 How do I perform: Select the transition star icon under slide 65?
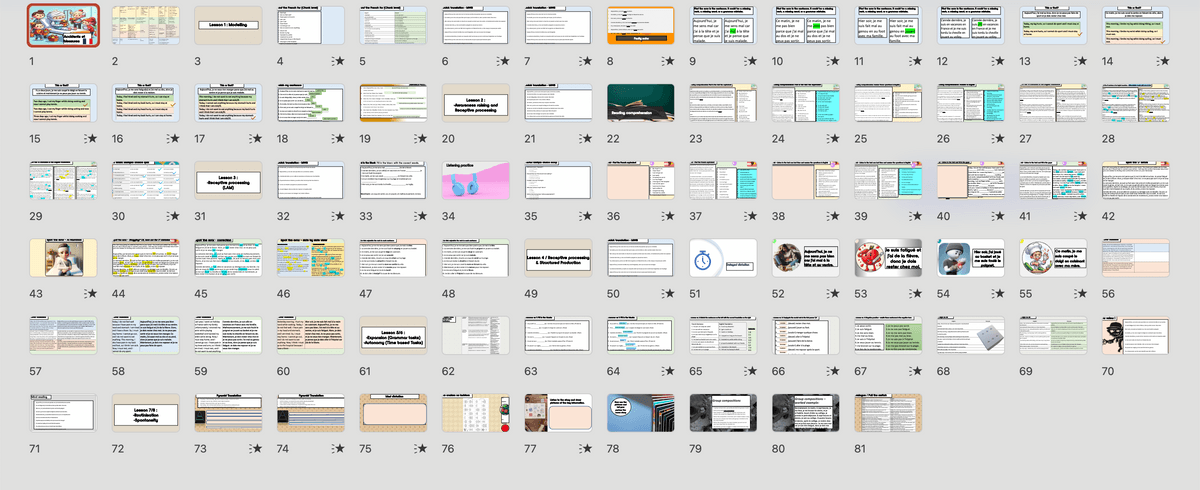pos(752,371)
